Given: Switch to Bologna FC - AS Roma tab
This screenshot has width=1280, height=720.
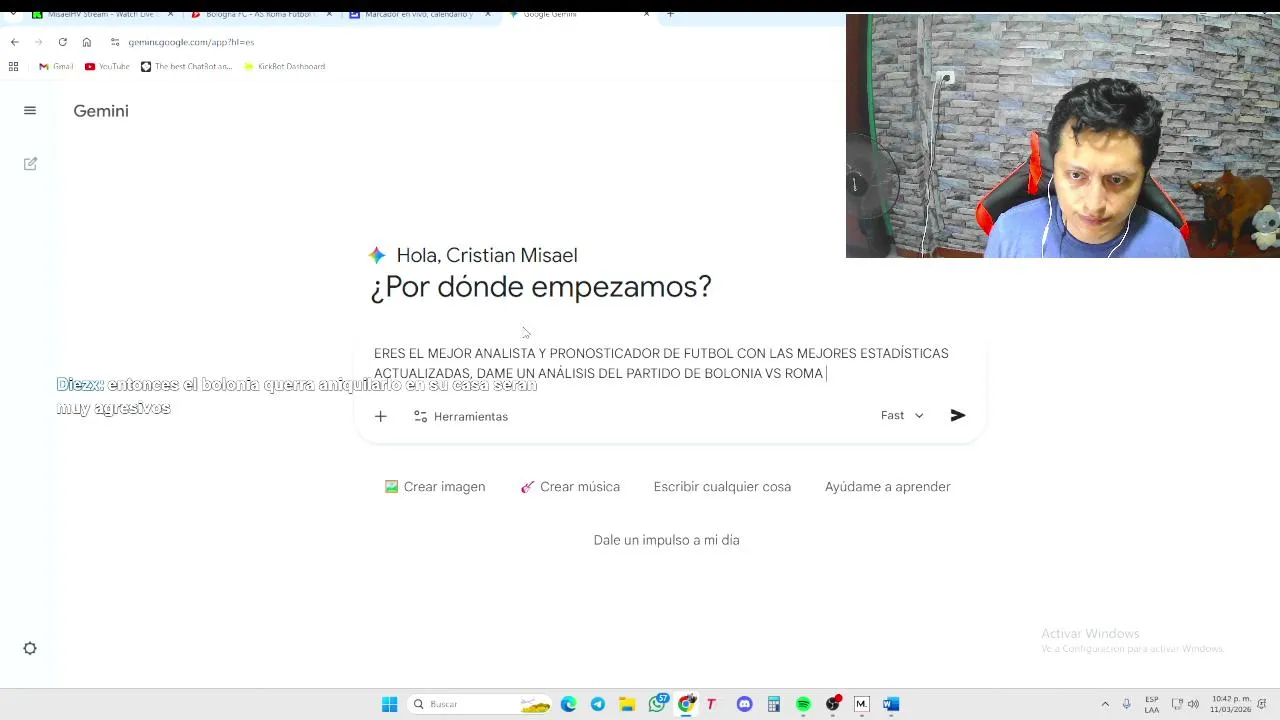Looking at the screenshot, I should pos(260,14).
